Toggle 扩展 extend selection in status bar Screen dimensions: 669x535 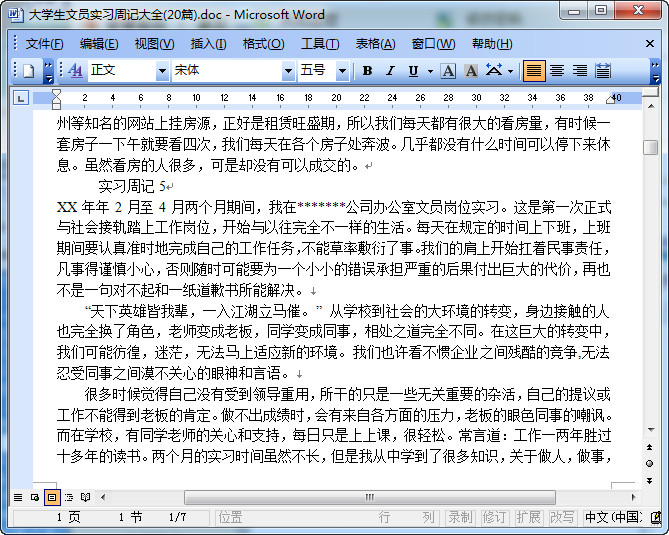[x=528, y=518]
